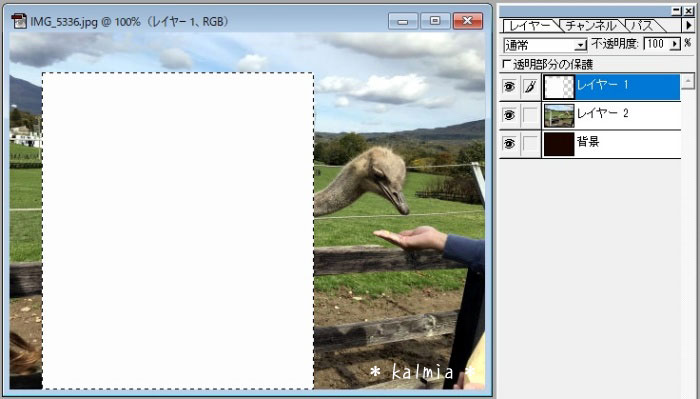Open the layers palette flyout menu arrow
The width and height of the screenshot is (700, 399).
(x=688, y=25)
